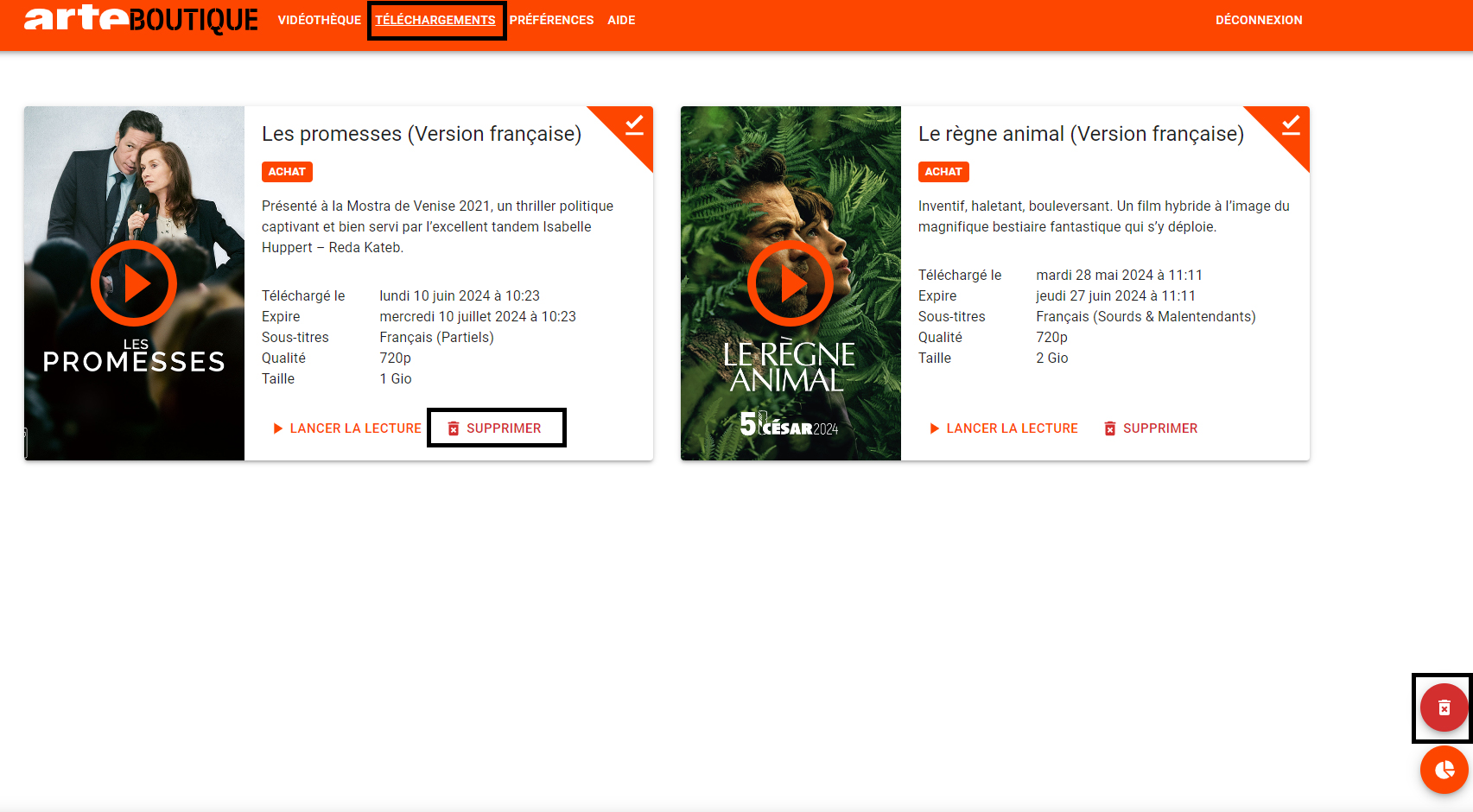Image resolution: width=1473 pixels, height=812 pixels.
Task: Click the trash icon beside Le règne animal Supprimer
Action: coord(1110,428)
